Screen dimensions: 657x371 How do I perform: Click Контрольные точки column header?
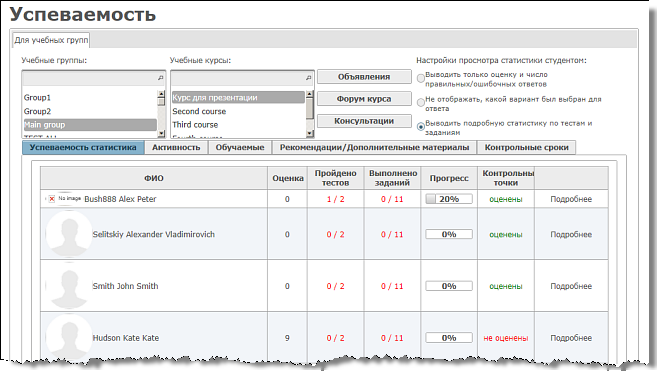(506, 178)
